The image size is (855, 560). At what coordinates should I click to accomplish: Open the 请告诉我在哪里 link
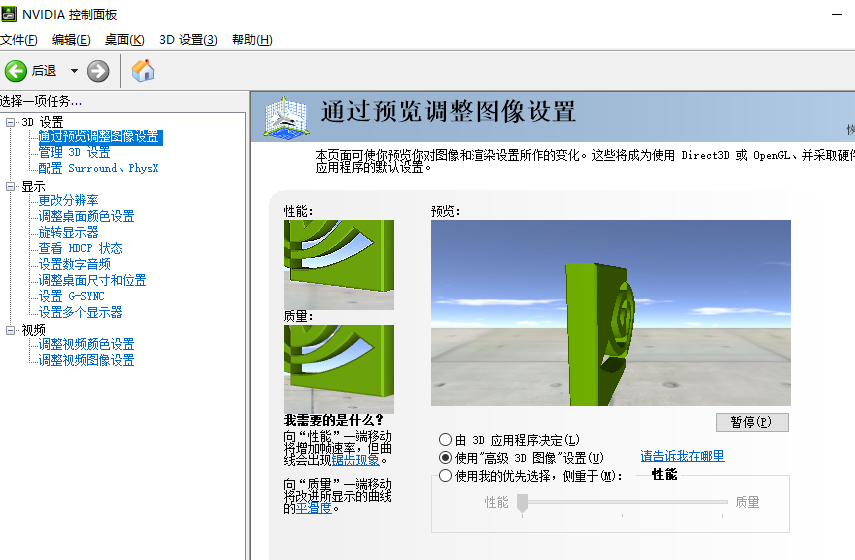(682, 456)
